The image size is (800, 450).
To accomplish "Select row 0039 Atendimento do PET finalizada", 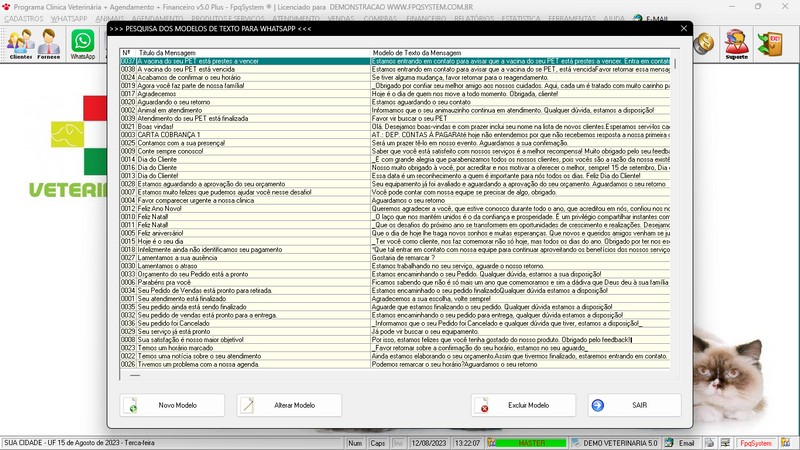I will [395, 118].
